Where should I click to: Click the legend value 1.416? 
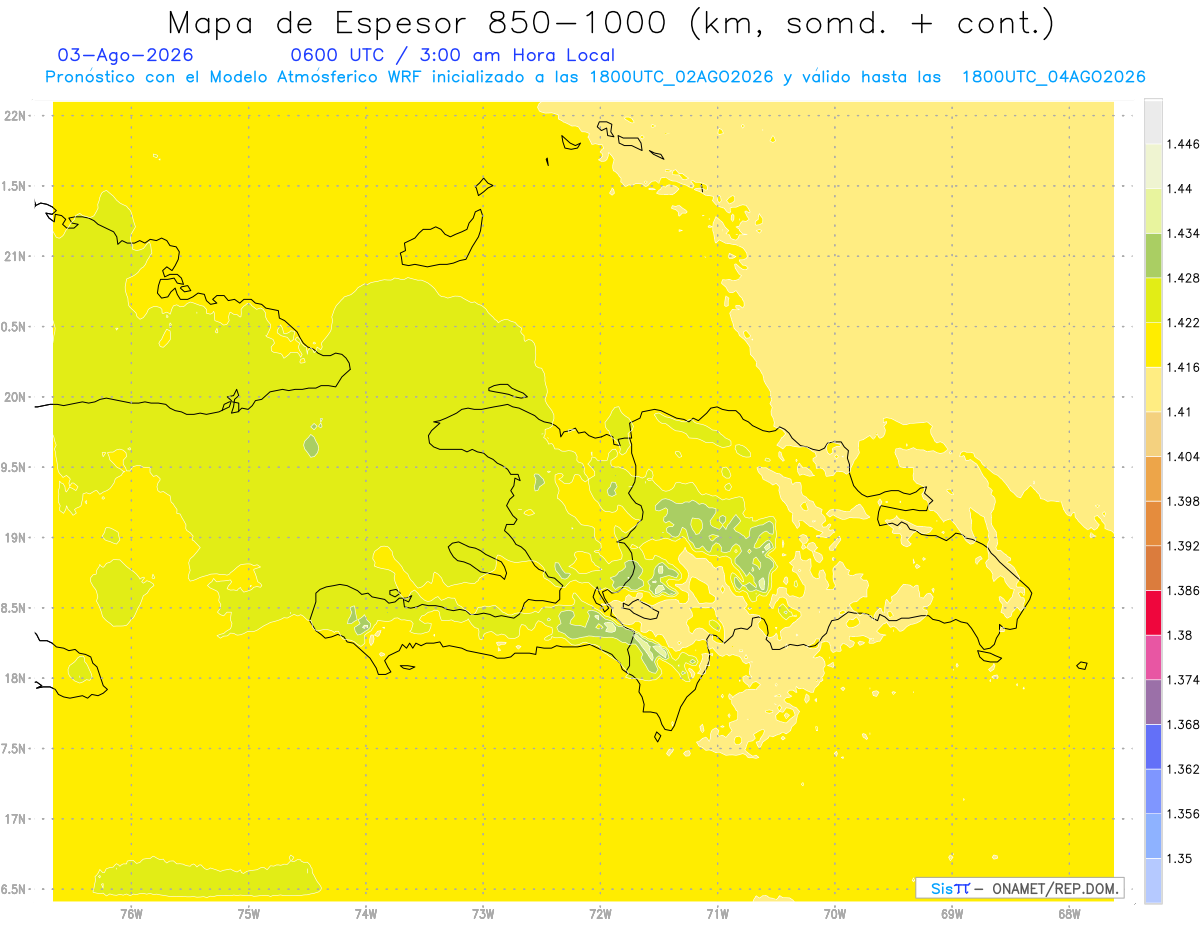(x=1184, y=367)
